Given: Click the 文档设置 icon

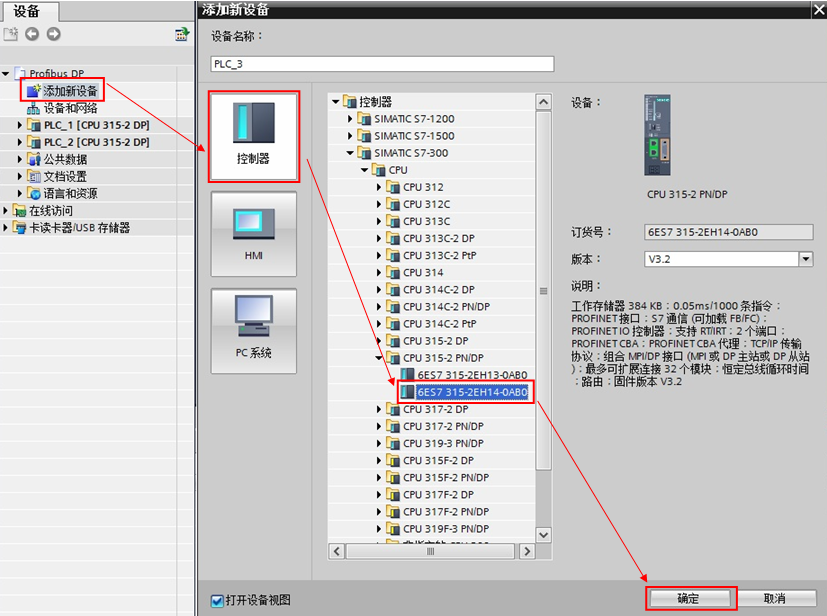Looking at the screenshot, I should coord(34,176).
